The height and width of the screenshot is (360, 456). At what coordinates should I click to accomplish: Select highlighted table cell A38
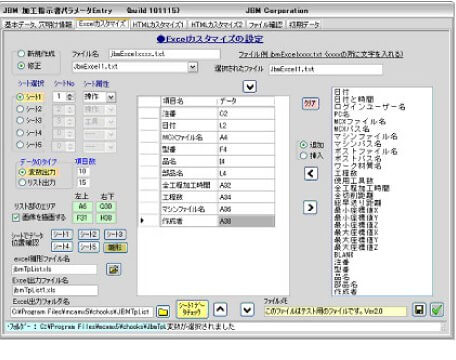246,221
